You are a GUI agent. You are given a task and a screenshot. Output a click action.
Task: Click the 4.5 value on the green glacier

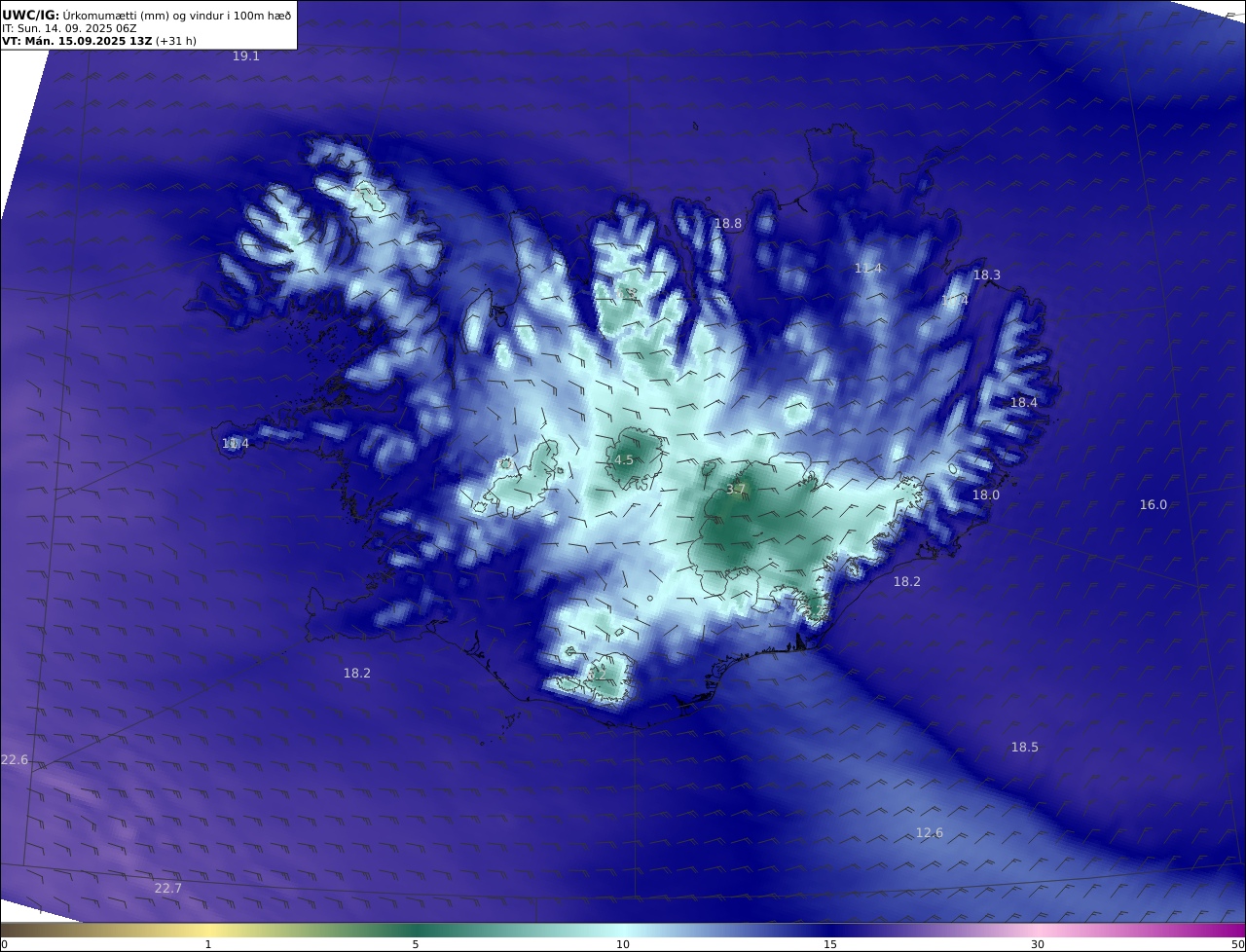point(624,460)
